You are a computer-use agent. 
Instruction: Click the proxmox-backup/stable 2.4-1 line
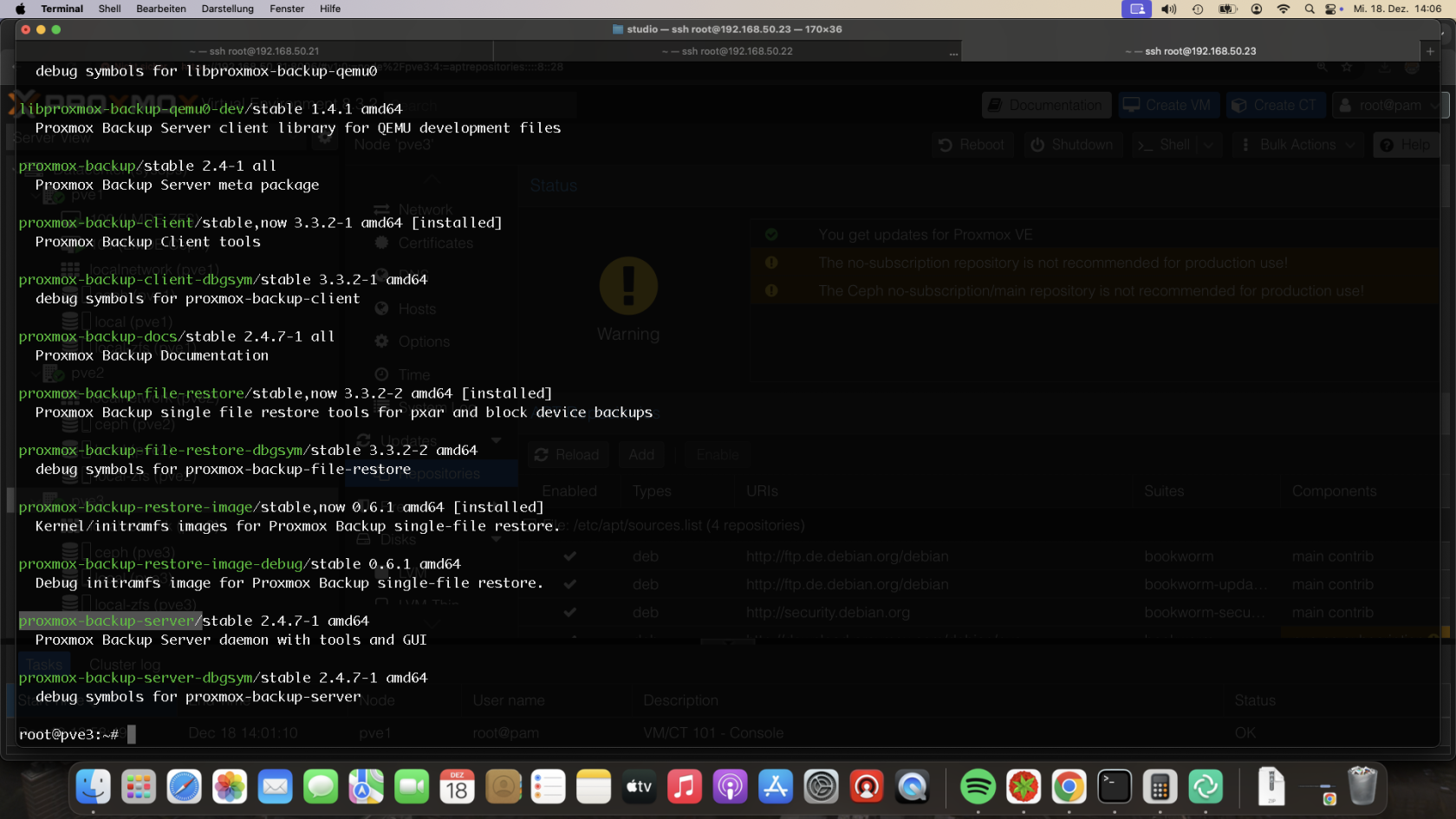(147, 166)
